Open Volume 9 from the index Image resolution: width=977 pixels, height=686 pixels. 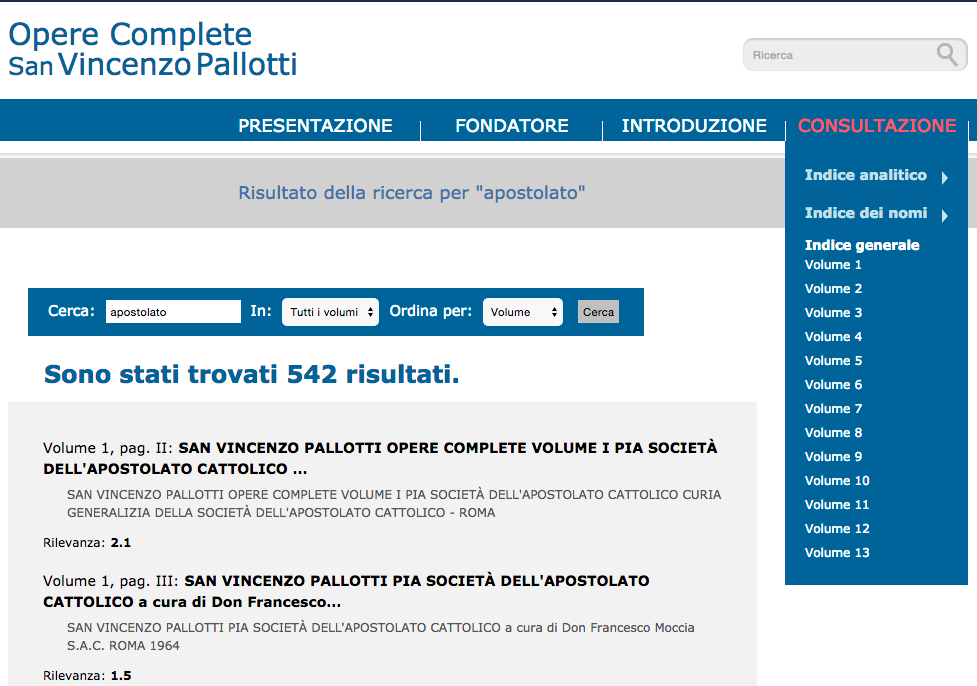(833, 457)
